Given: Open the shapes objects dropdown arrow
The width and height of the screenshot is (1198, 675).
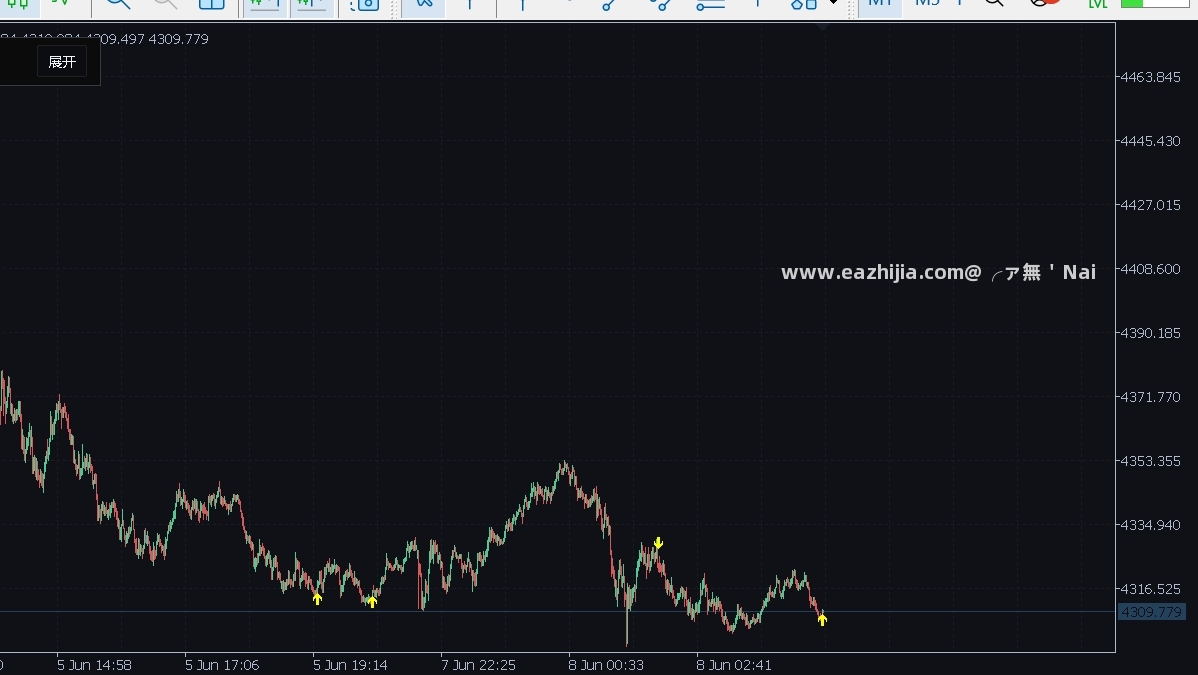Looking at the screenshot, I should click(833, 3).
